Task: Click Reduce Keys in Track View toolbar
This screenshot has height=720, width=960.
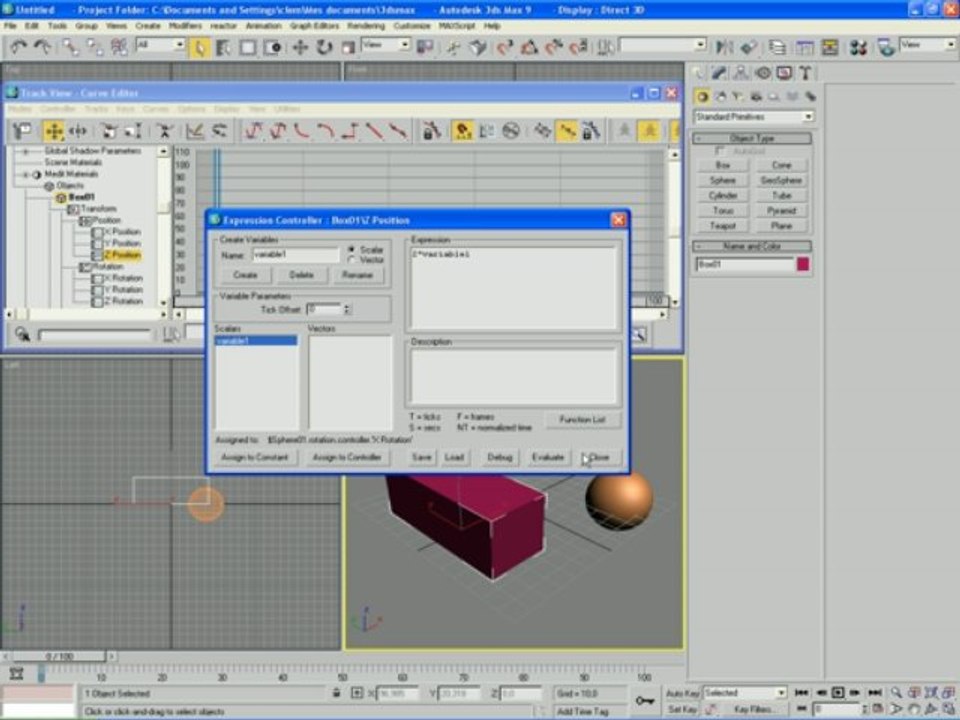Action: coord(219,130)
